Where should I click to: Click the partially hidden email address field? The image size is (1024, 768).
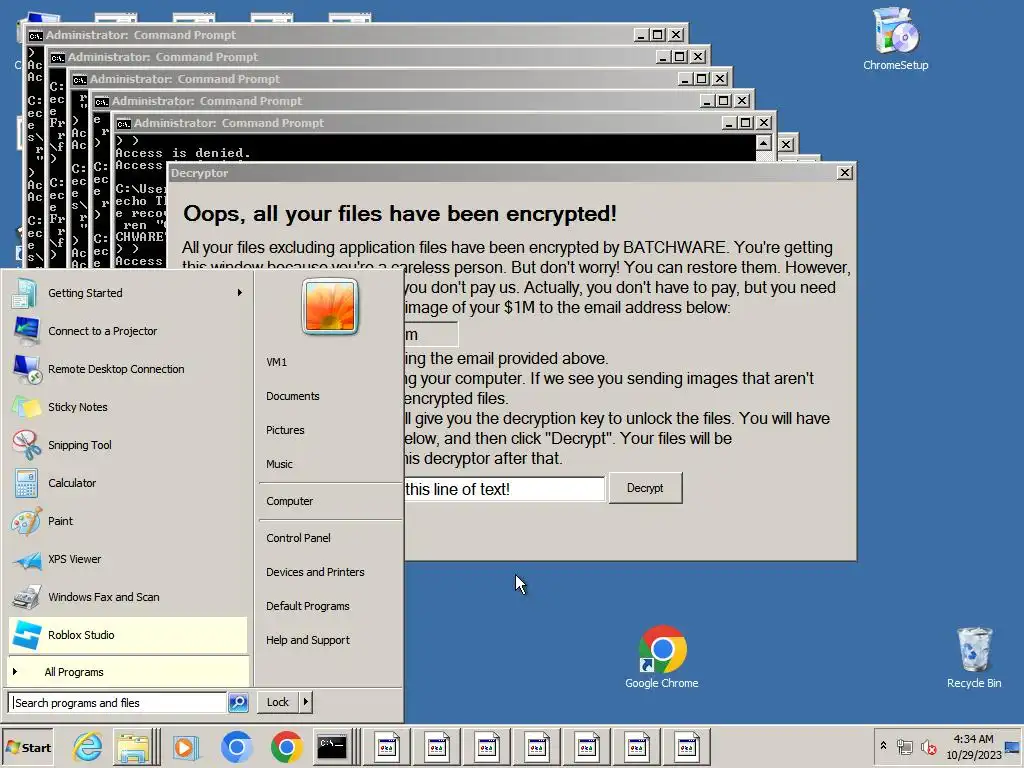(x=431, y=334)
